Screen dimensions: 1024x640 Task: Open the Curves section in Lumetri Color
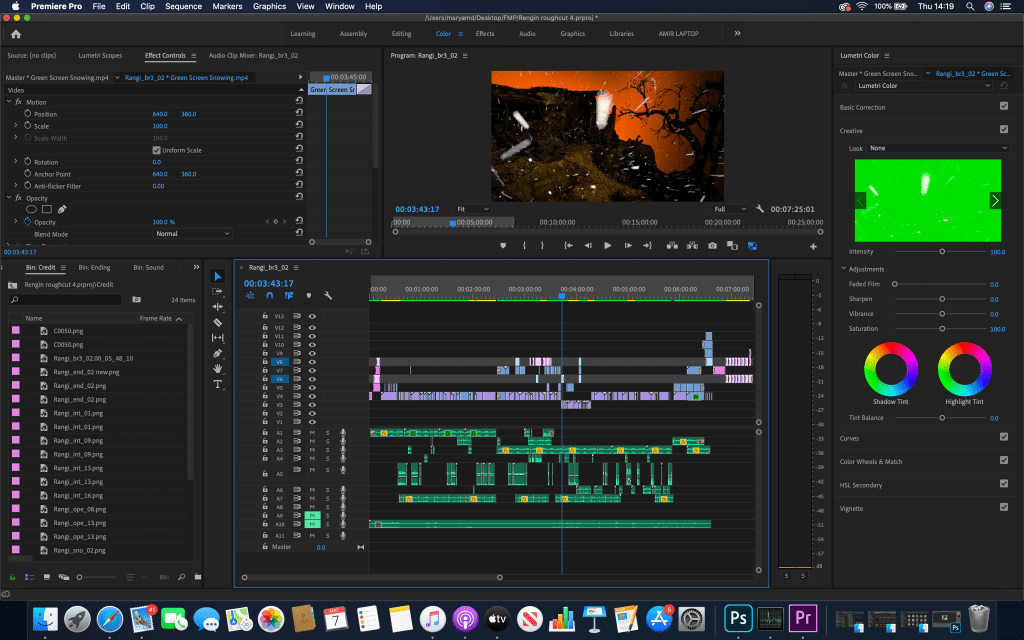pyautogui.click(x=850, y=438)
